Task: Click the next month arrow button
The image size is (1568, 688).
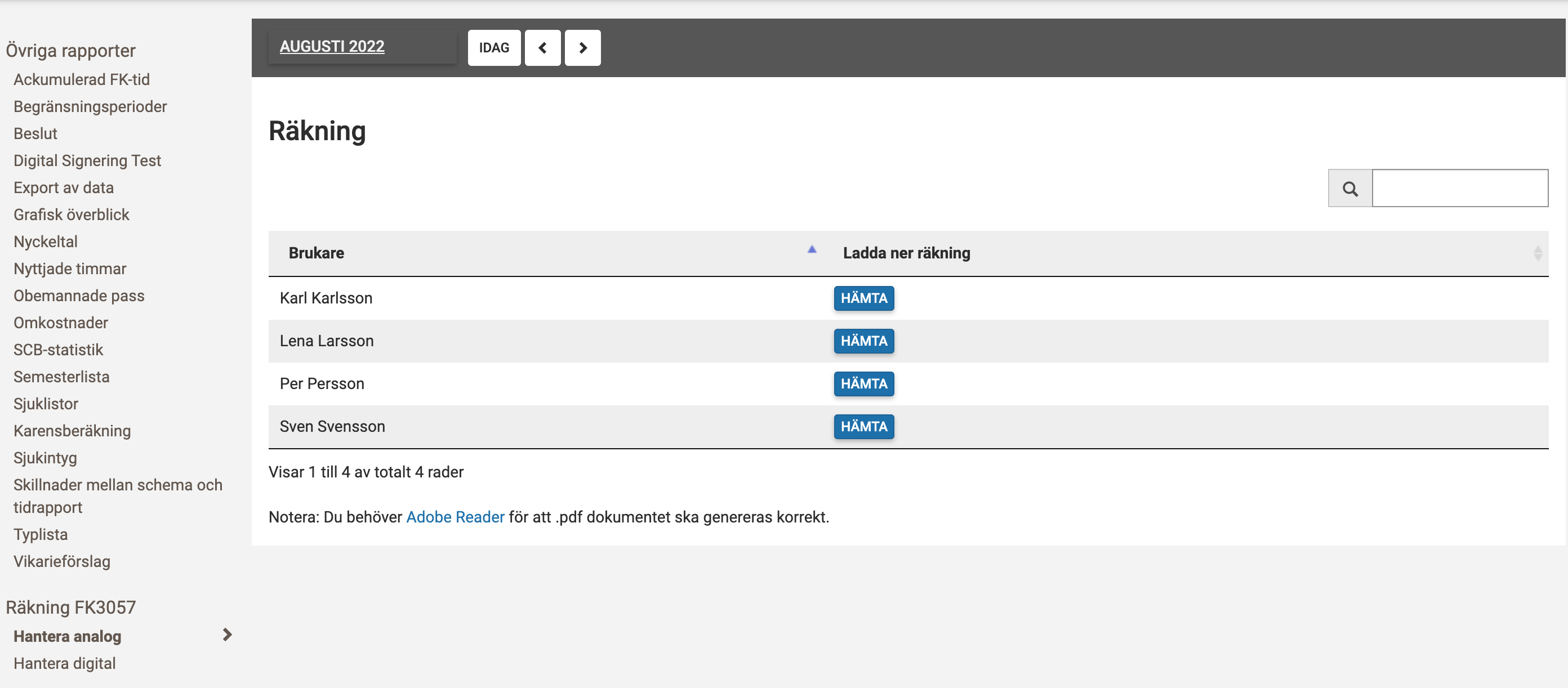Action: pos(582,47)
